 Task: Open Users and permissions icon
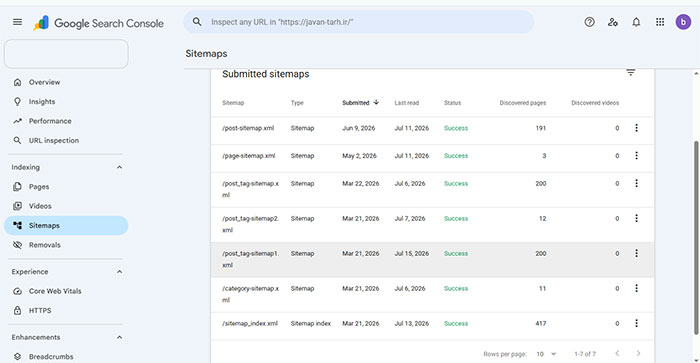tap(612, 22)
